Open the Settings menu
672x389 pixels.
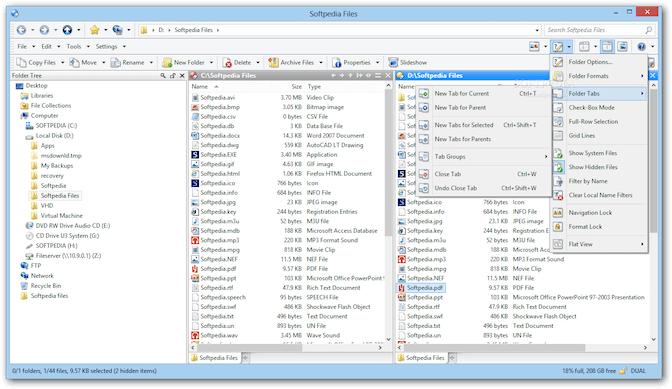click(x=106, y=46)
